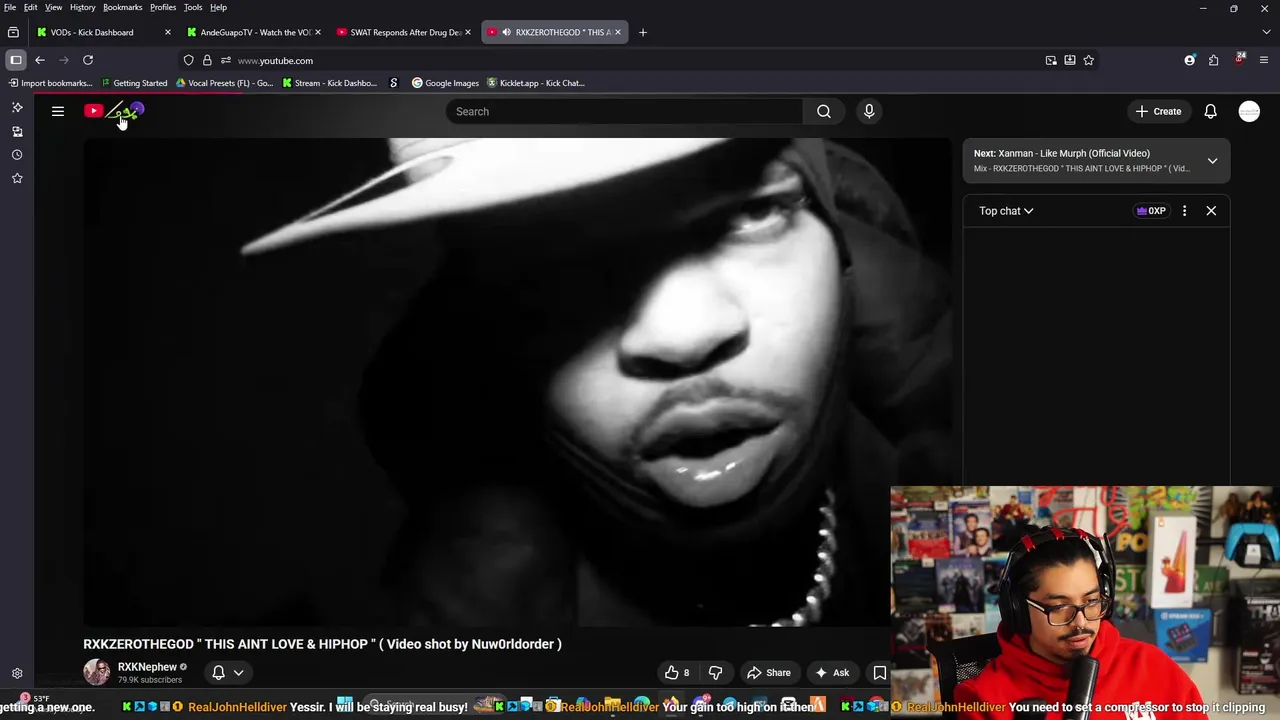
Task: Share the video
Action: pos(769,673)
